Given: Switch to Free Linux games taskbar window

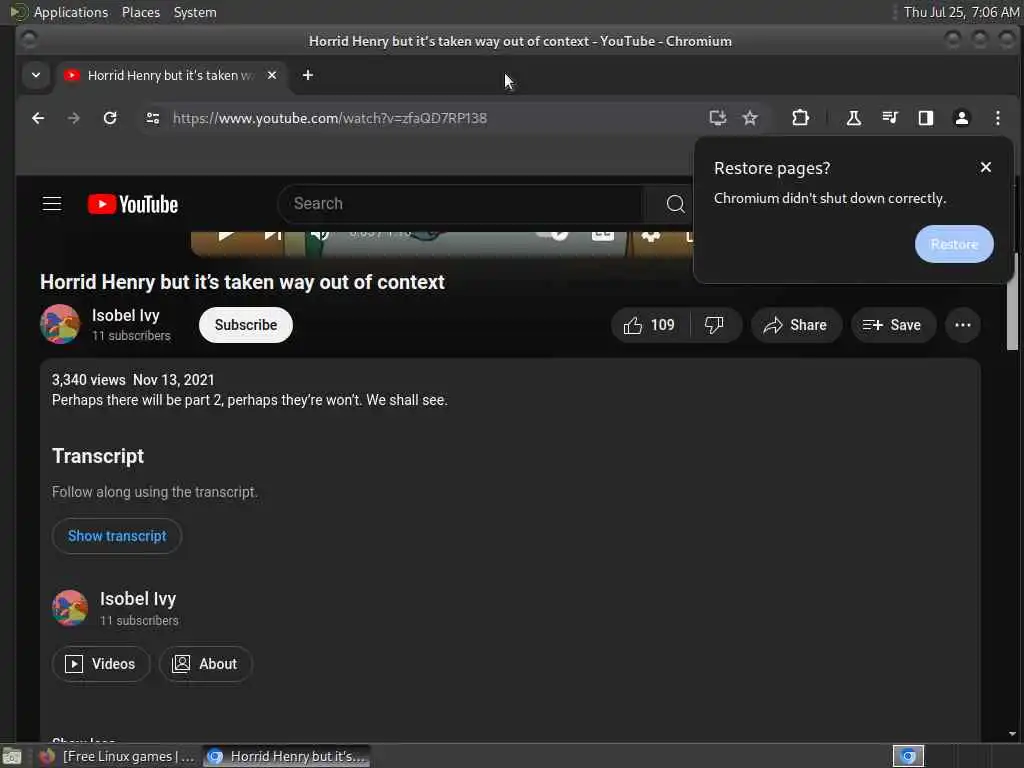Looking at the screenshot, I should click(x=118, y=757).
